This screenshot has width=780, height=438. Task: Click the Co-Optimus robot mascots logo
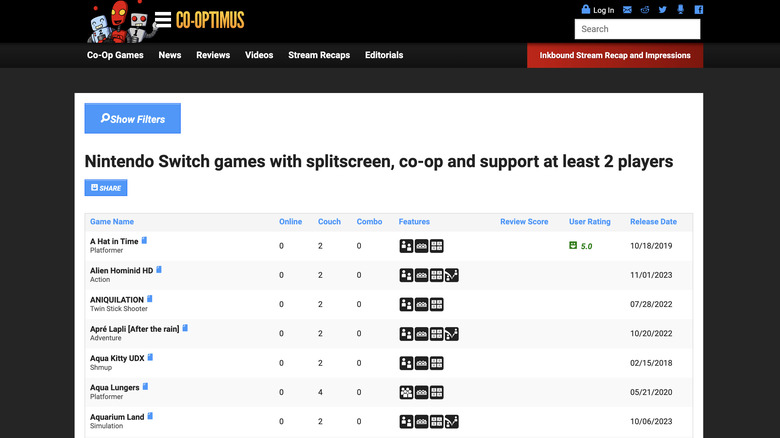point(120,22)
